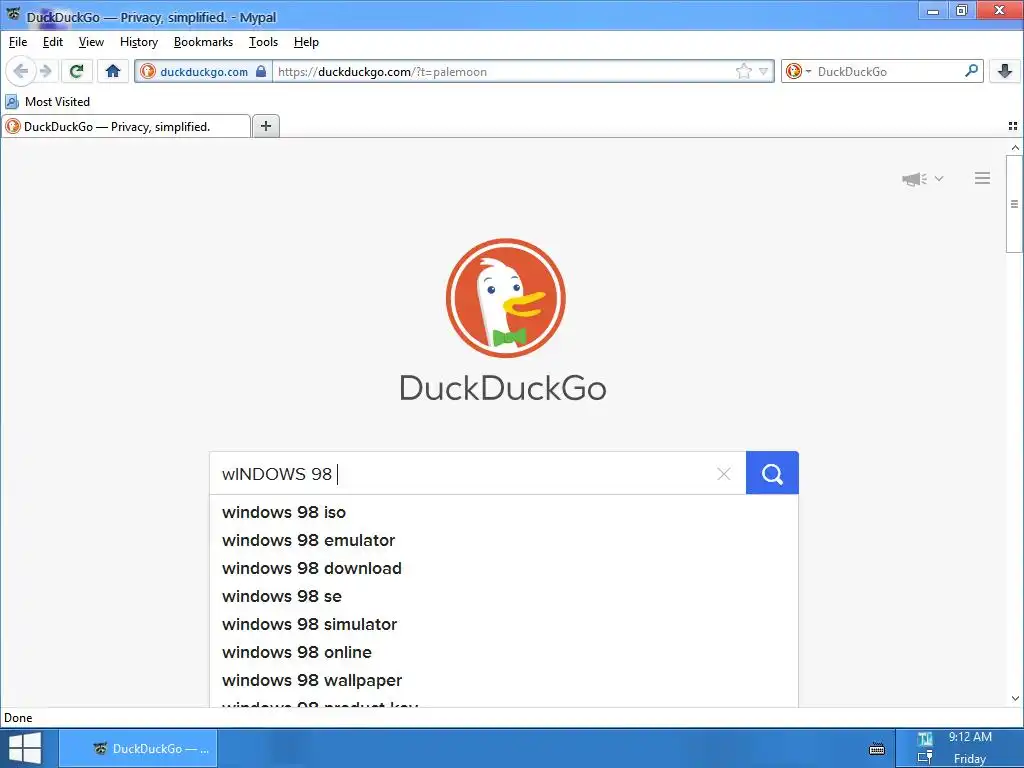Click the URL address bar field
1024x768 pixels.
(x=503, y=71)
